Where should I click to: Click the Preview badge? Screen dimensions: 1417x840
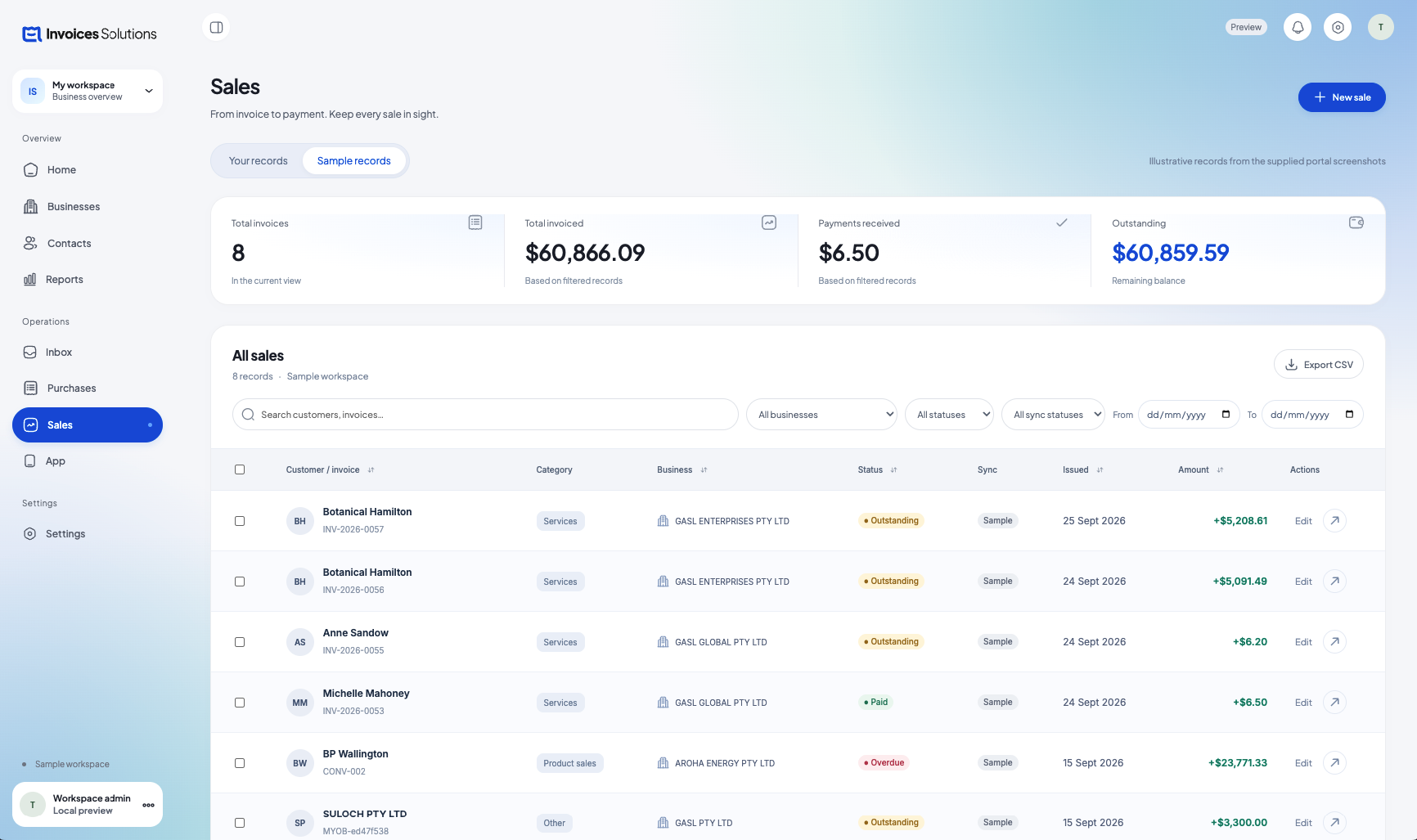1246,27
